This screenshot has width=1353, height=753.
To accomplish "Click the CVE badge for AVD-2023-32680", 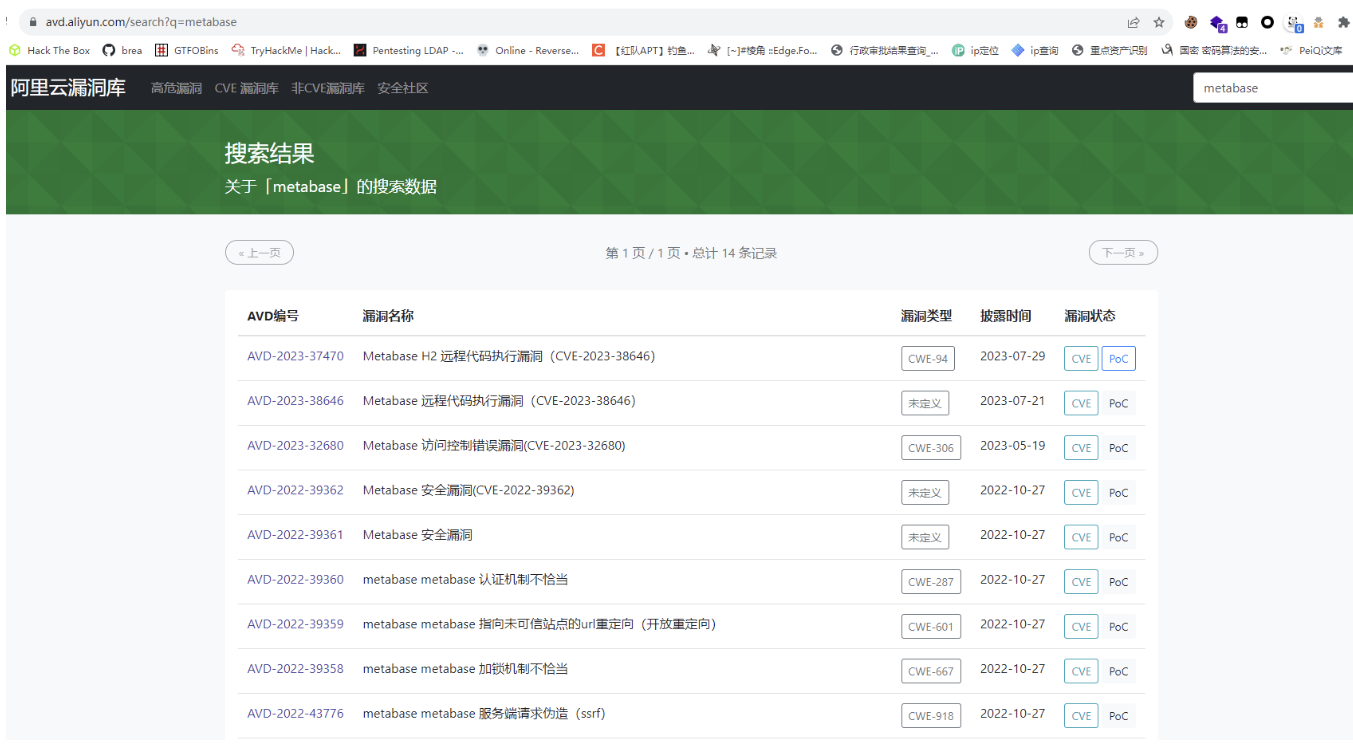I will 1081,448.
